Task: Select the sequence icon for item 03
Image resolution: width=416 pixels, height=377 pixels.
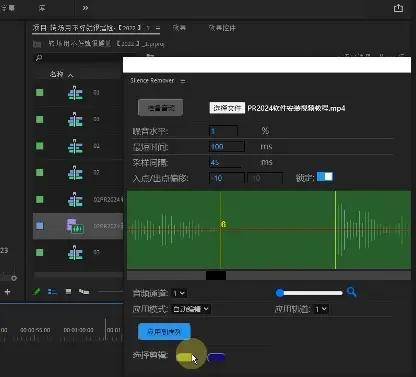Action: tap(75, 119)
